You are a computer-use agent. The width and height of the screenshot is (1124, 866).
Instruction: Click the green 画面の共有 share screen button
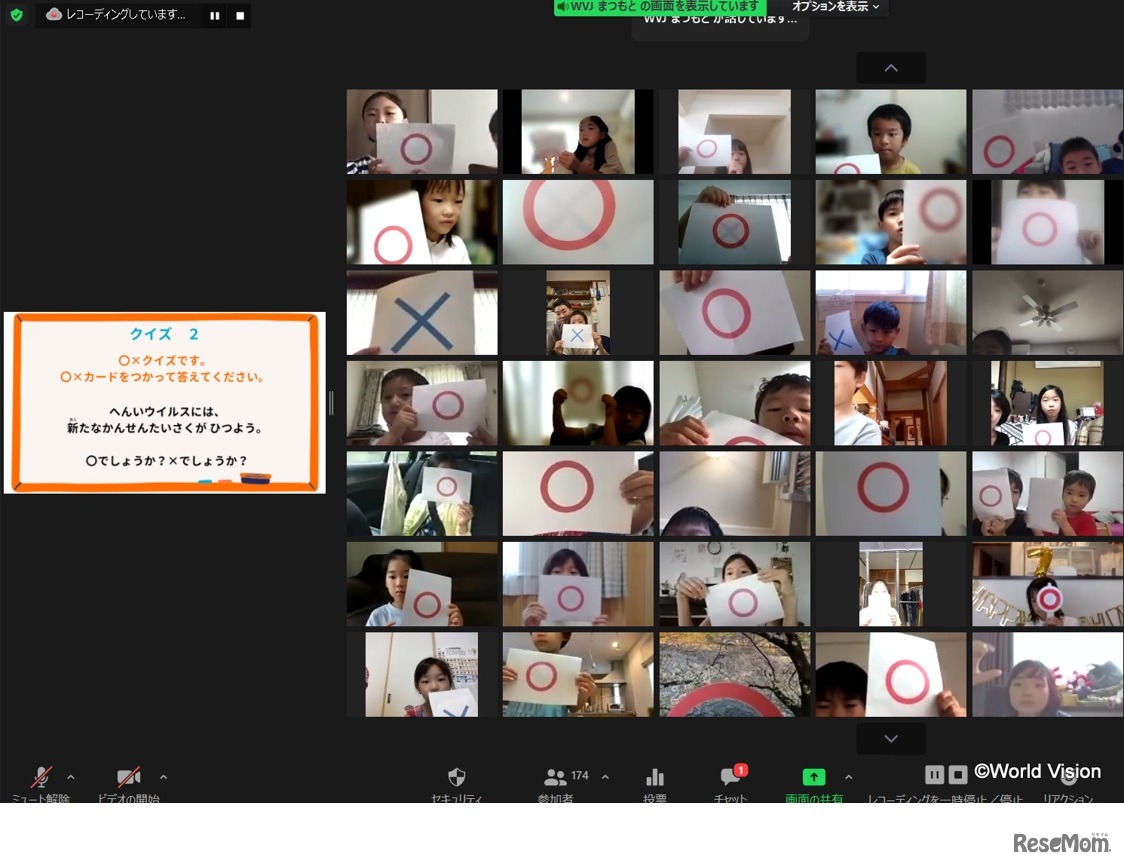(814, 784)
